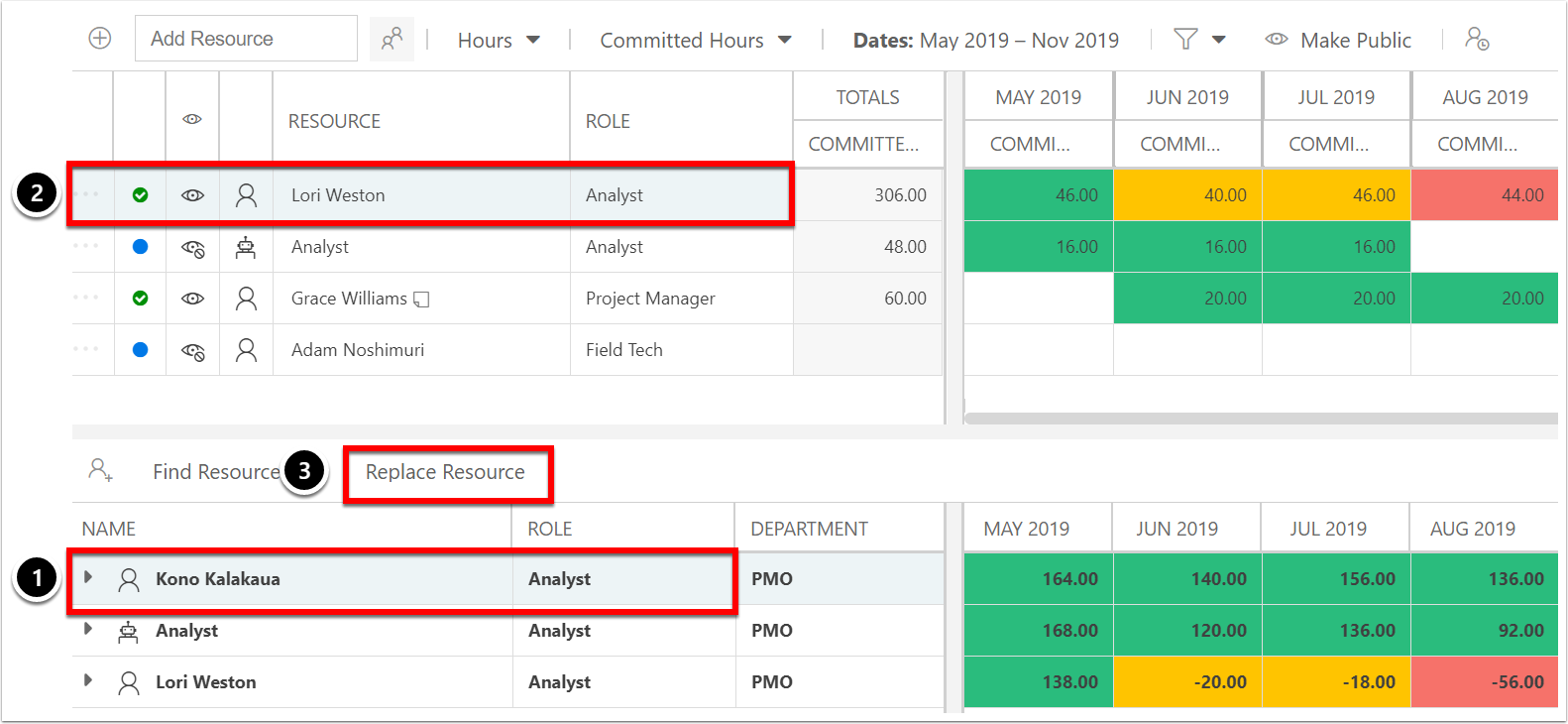Click the team resources icon button
The width and height of the screenshot is (1568, 724).
pos(392,40)
